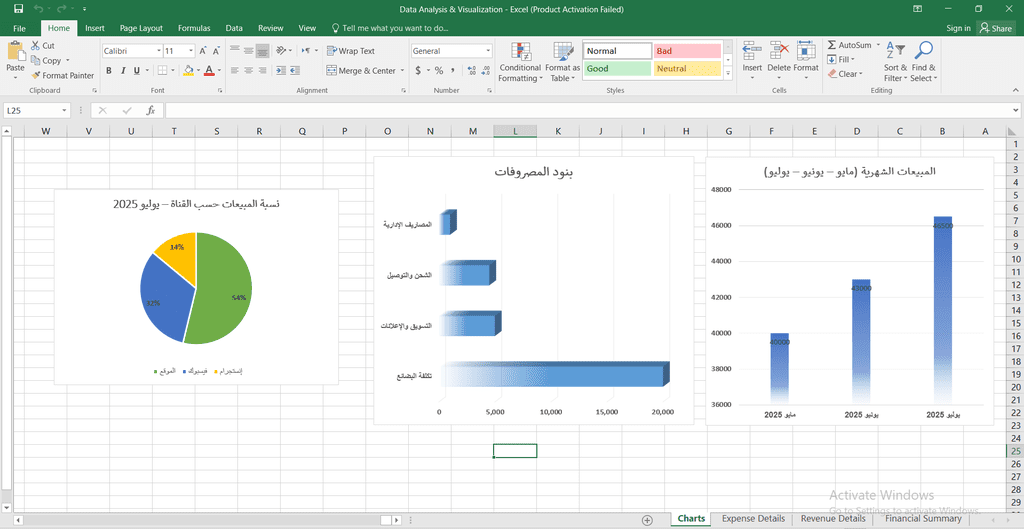Toggle Bold formatting

(109, 71)
